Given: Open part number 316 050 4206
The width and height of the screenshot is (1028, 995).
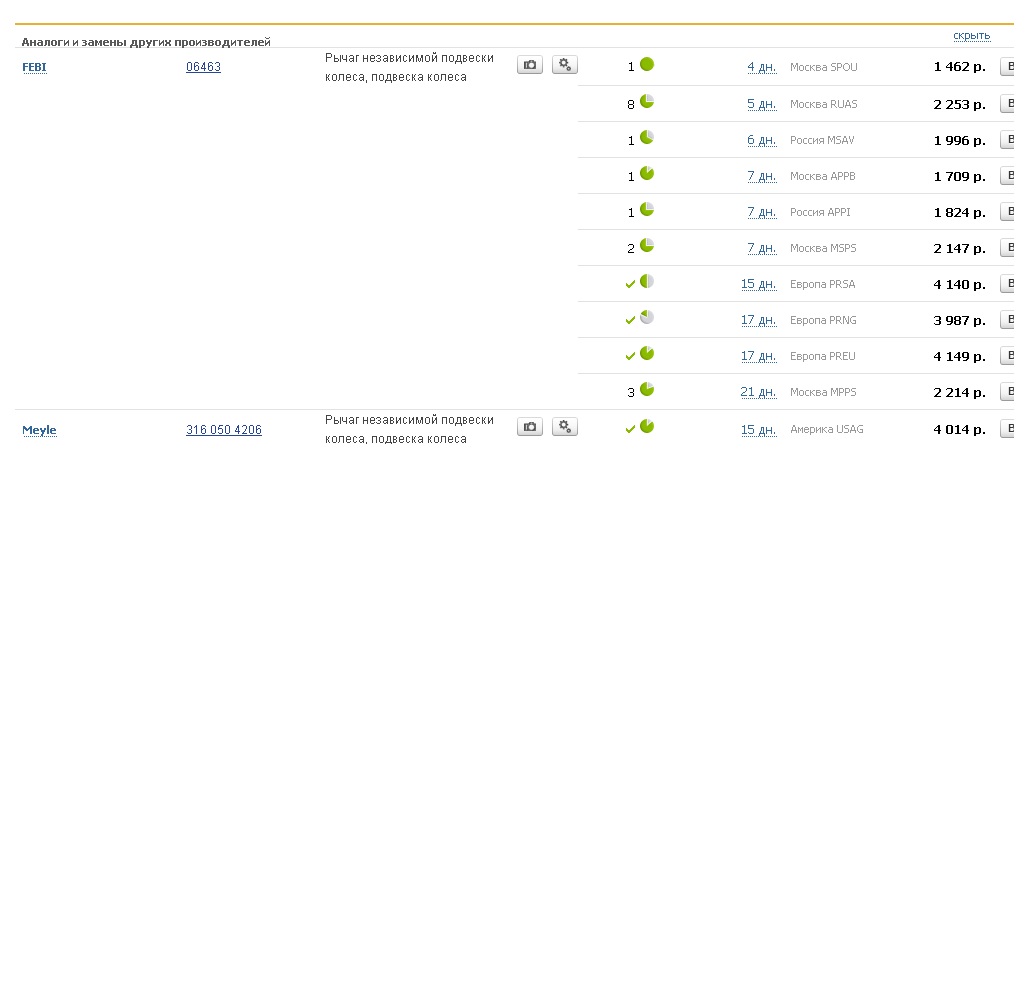Looking at the screenshot, I should tap(224, 430).
